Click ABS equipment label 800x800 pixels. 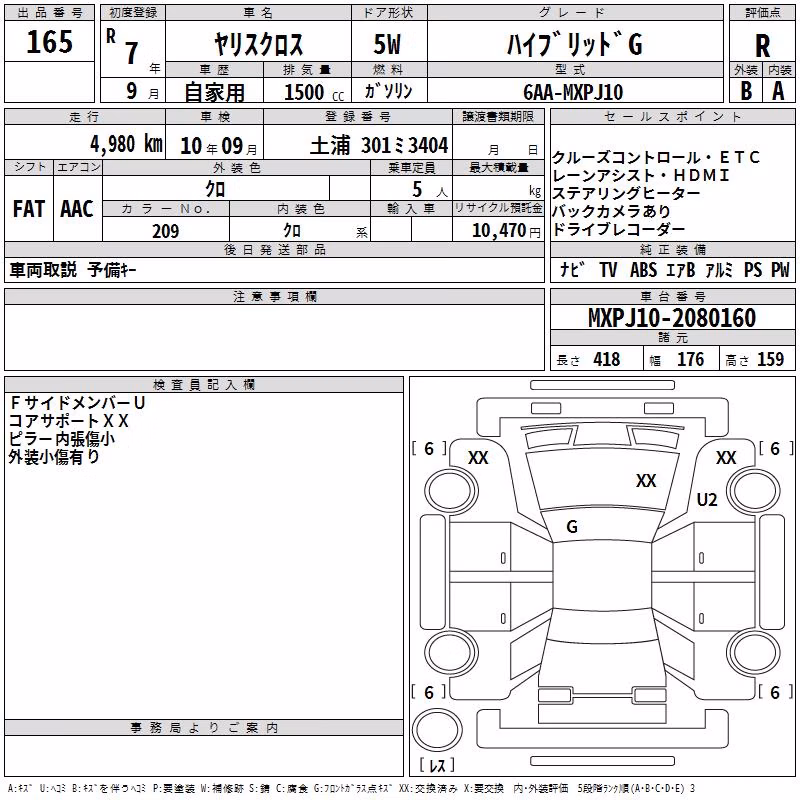pos(643,269)
